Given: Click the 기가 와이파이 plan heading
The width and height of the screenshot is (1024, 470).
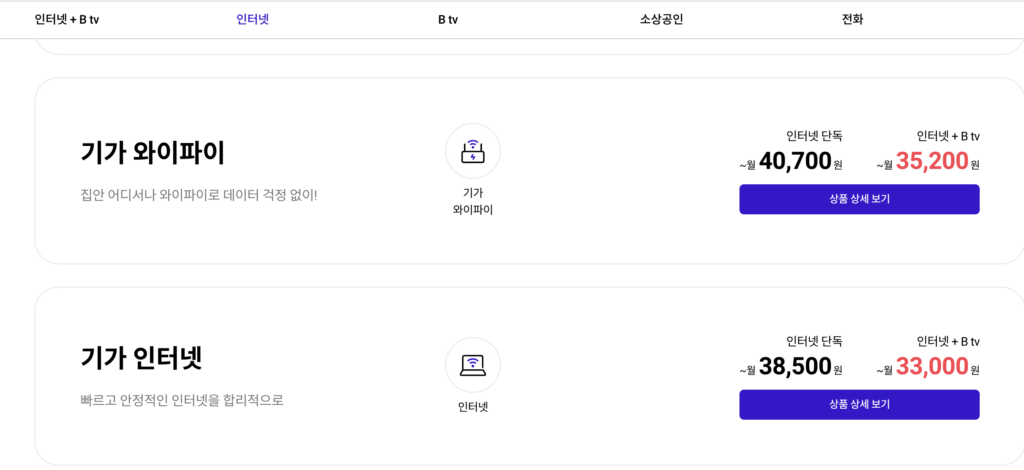Looking at the screenshot, I should 153,153.
